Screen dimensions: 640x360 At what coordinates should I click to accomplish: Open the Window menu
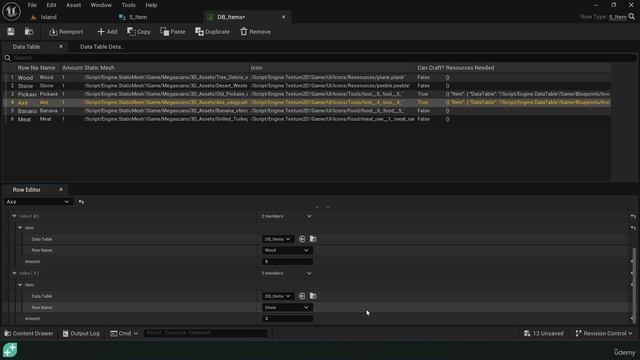click(x=101, y=5)
